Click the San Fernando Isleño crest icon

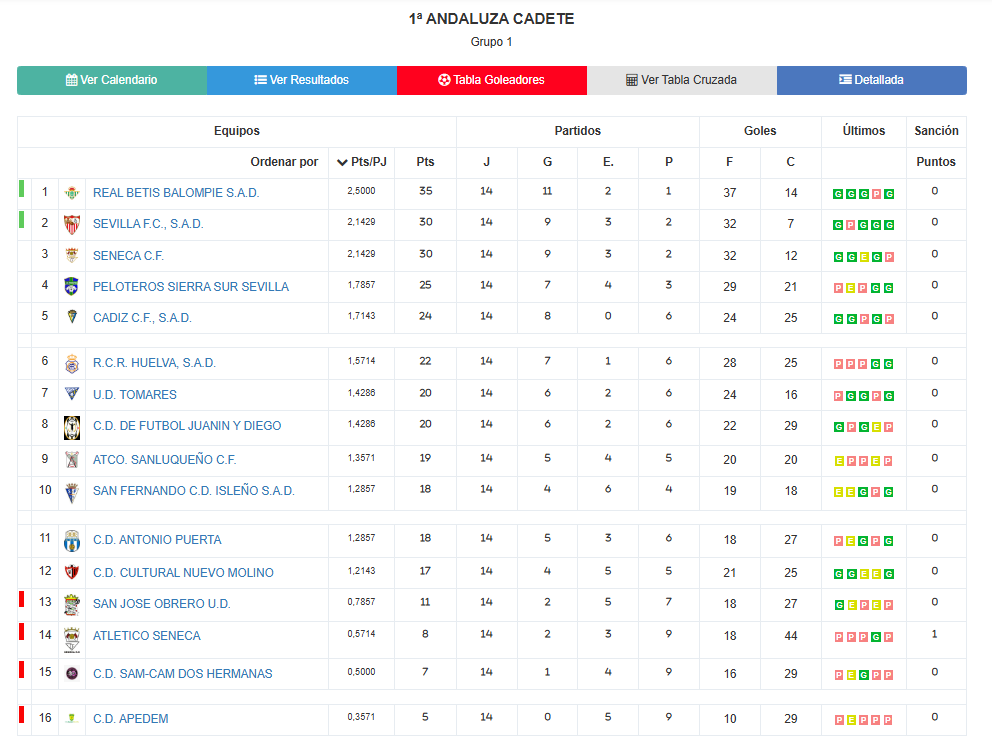pyautogui.click(x=72, y=493)
